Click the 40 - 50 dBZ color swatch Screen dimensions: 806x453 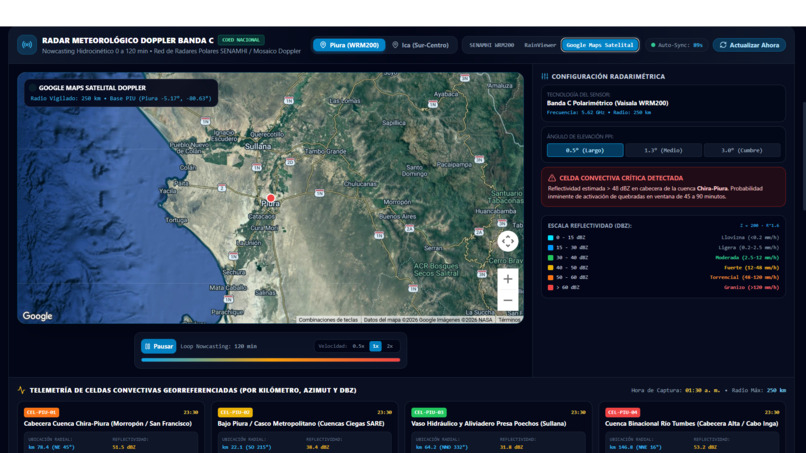[551, 267]
